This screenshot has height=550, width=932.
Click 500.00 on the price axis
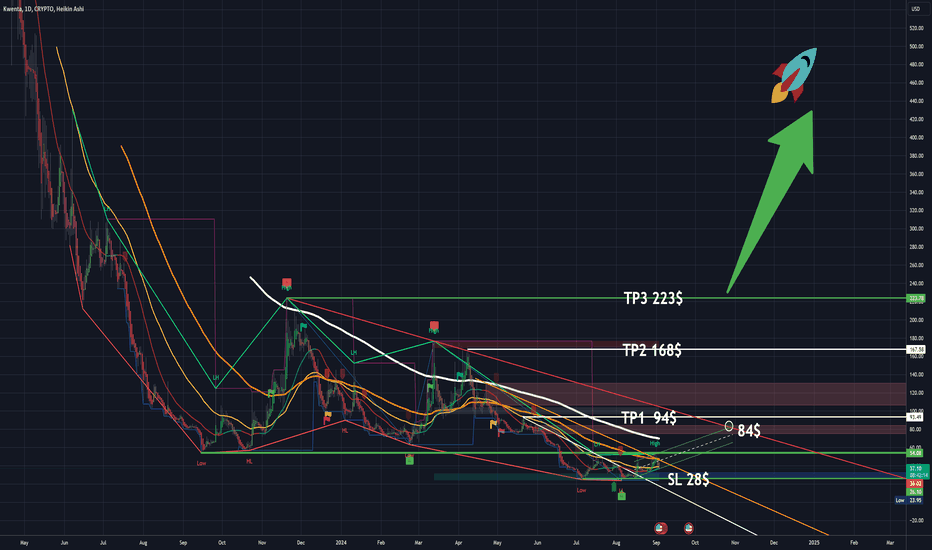[916, 46]
